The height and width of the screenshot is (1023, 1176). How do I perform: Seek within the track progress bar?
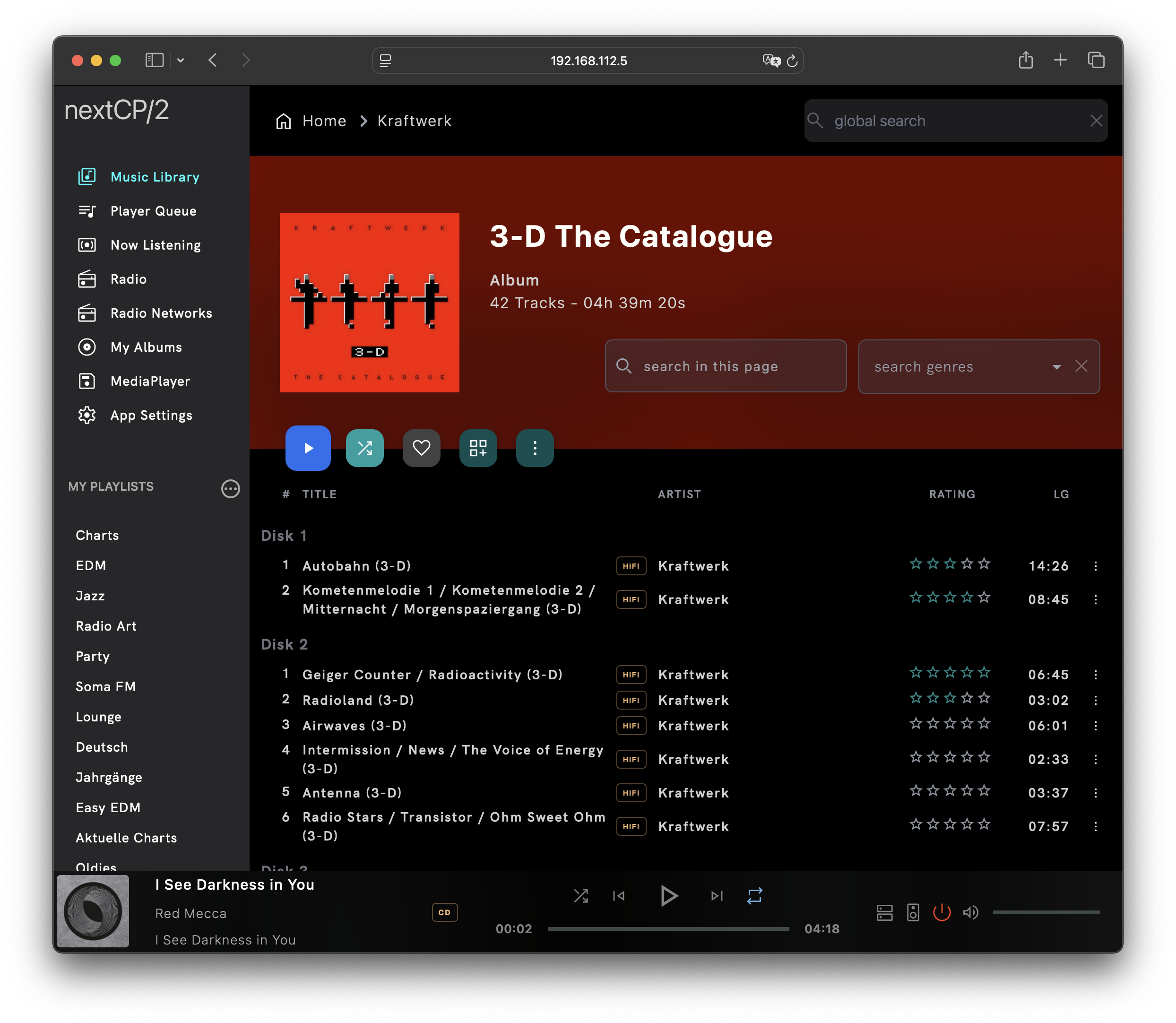668,929
